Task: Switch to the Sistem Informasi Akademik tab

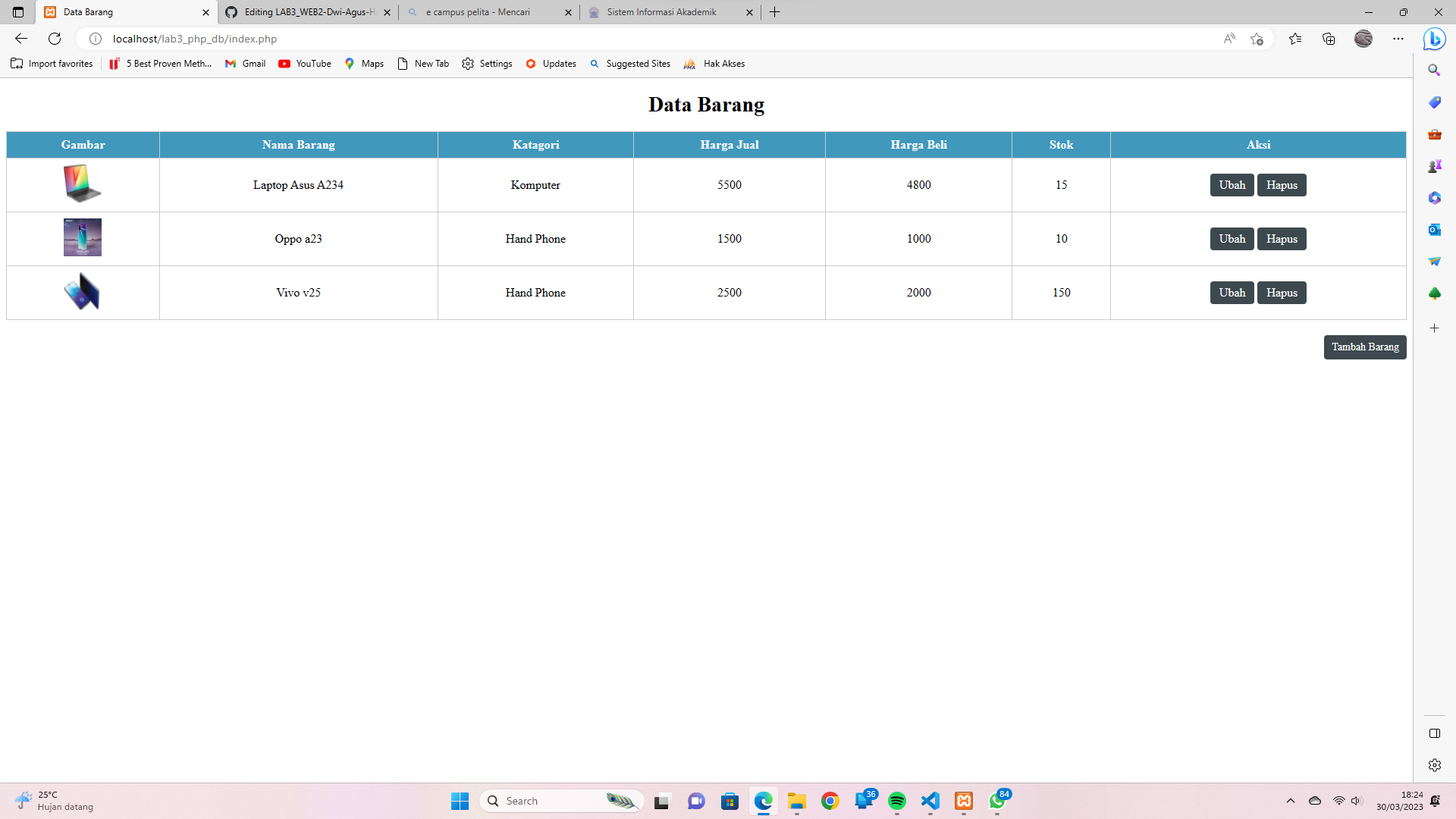Action: pos(660,12)
